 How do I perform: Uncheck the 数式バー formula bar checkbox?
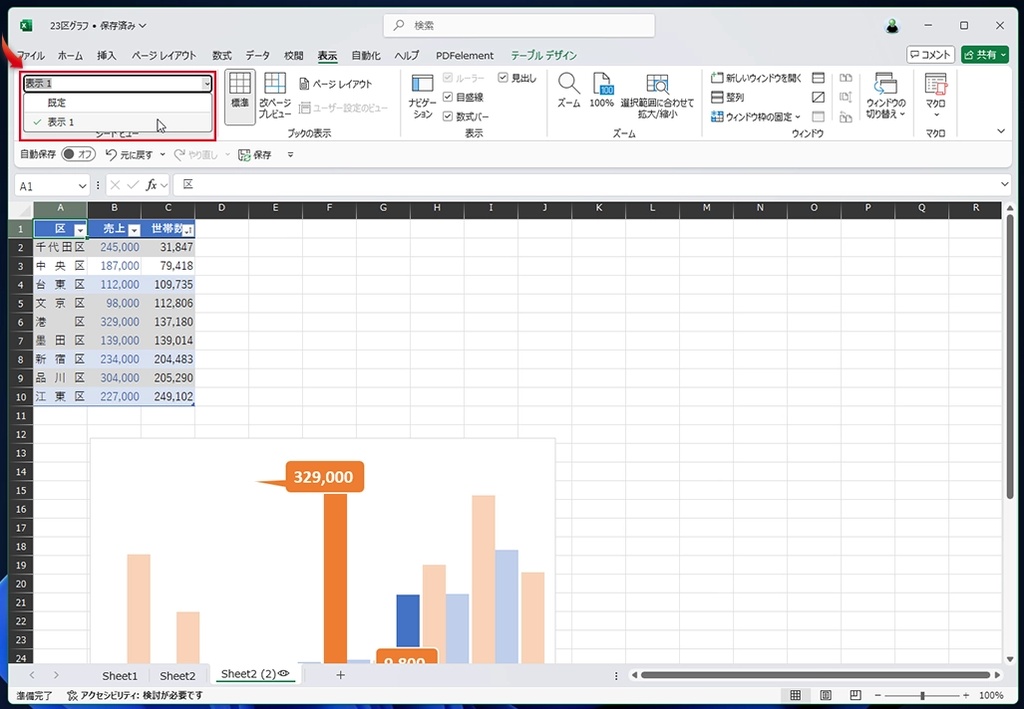pyautogui.click(x=448, y=116)
